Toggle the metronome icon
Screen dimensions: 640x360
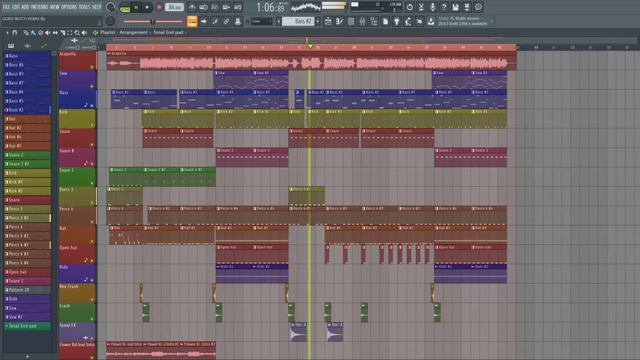(x=191, y=7)
